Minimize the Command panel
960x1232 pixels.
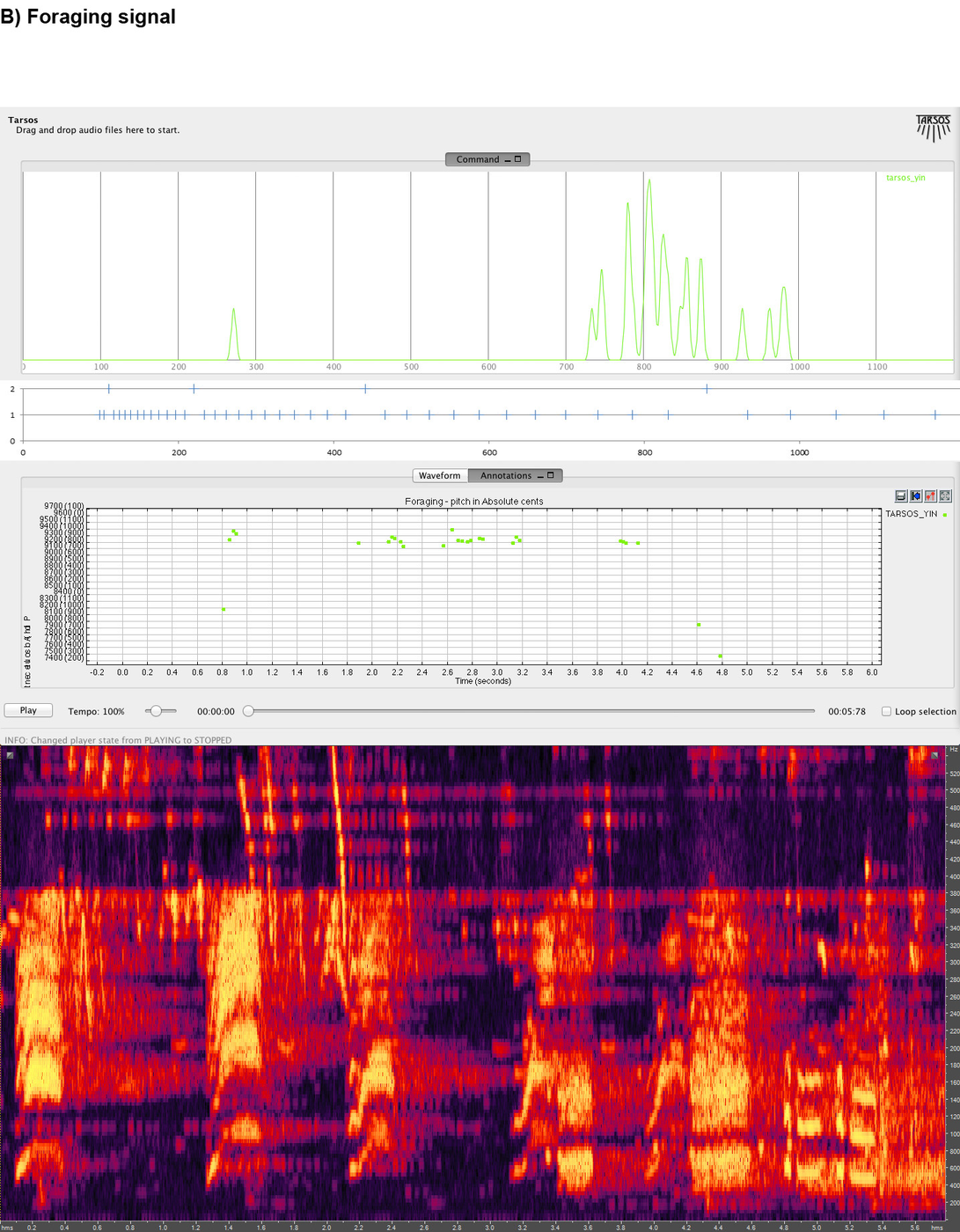click(x=508, y=159)
